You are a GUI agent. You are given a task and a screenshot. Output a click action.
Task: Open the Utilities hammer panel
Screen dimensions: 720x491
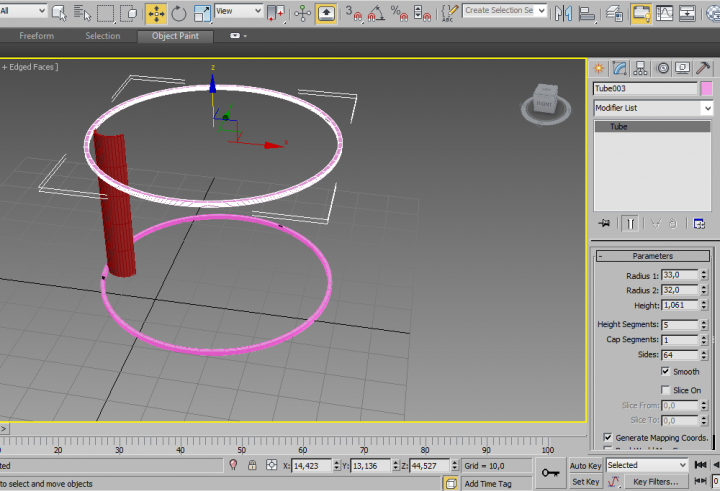(704, 68)
